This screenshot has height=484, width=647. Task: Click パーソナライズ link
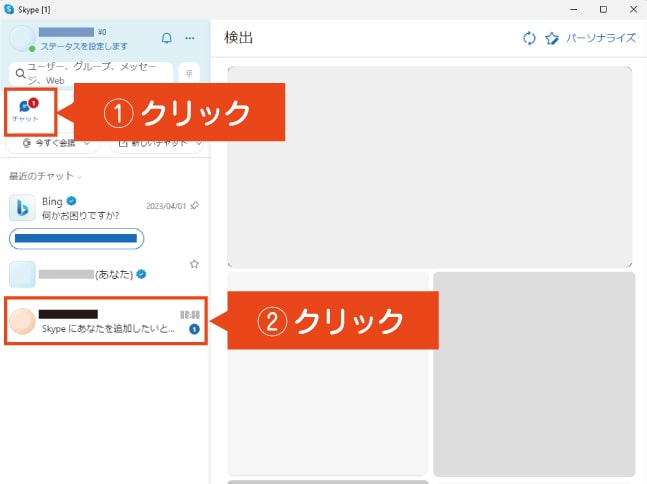click(601, 38)
